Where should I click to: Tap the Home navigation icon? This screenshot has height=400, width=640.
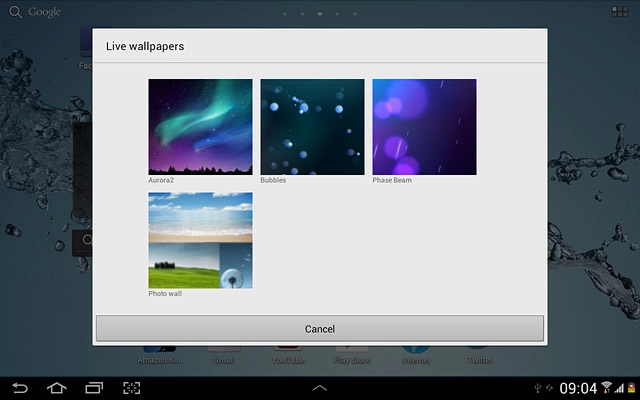(x=56, y=387)
